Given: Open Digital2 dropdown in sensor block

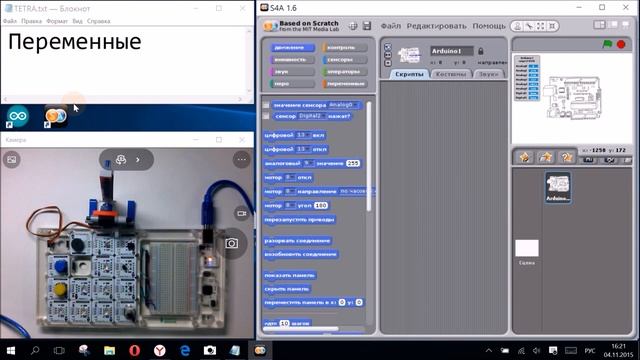Looking at the screenshot, I should (312, 116).
